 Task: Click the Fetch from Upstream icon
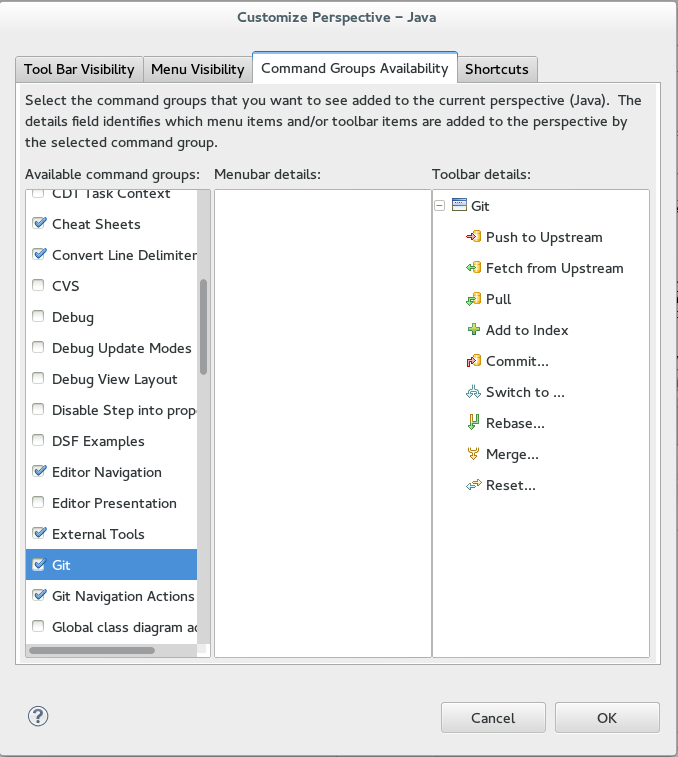tap(474, 268)
